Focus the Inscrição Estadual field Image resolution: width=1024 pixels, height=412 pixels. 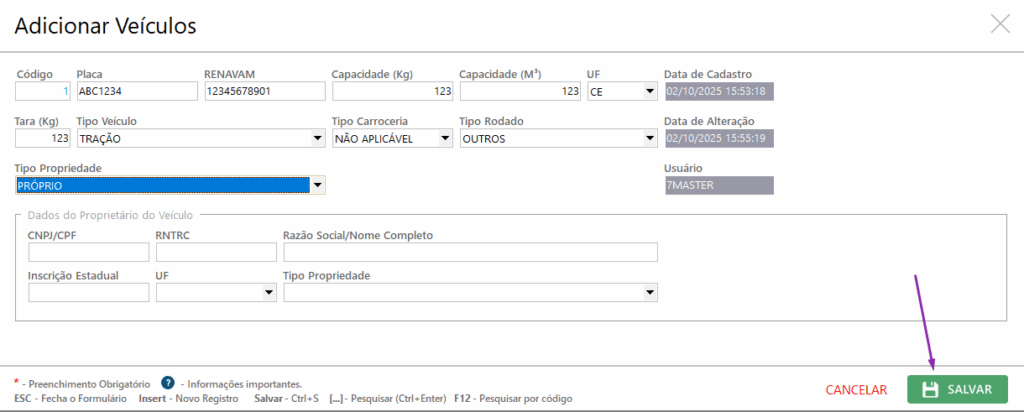(88, 293)
